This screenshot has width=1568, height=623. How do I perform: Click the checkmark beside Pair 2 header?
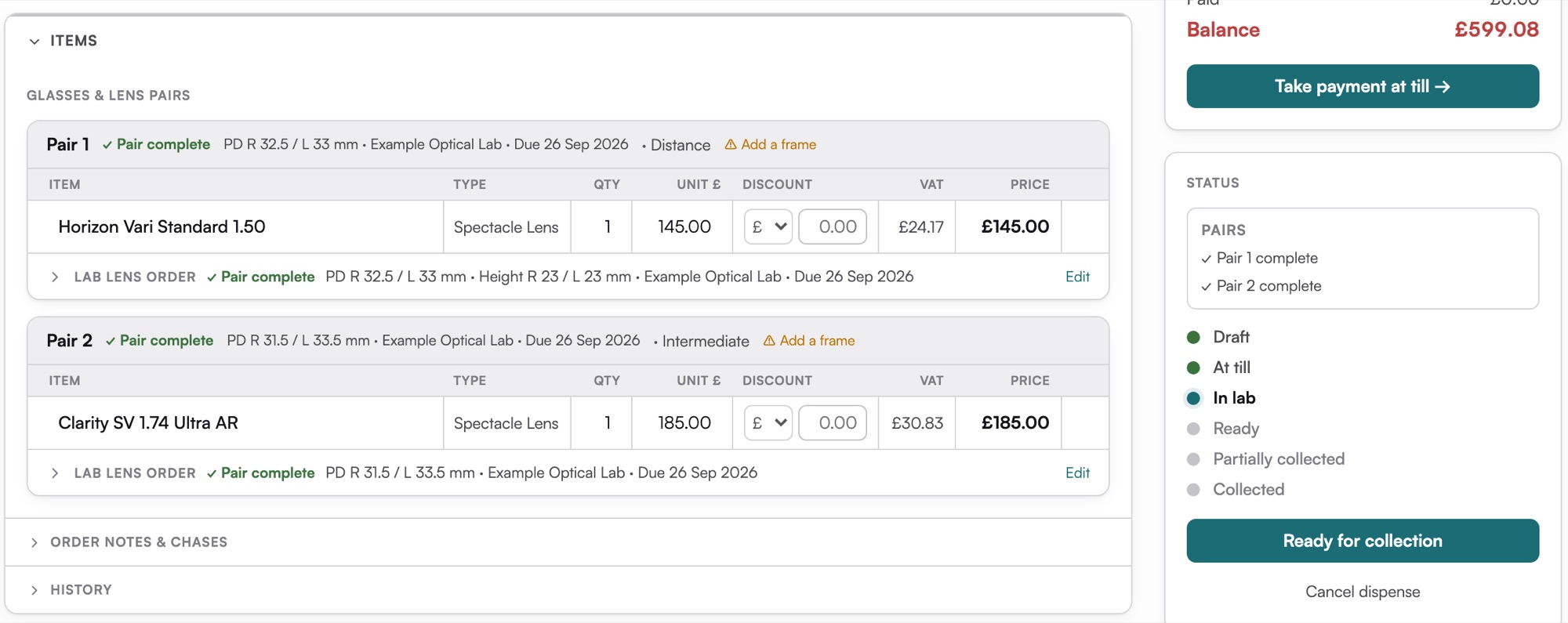click(111, 341)
